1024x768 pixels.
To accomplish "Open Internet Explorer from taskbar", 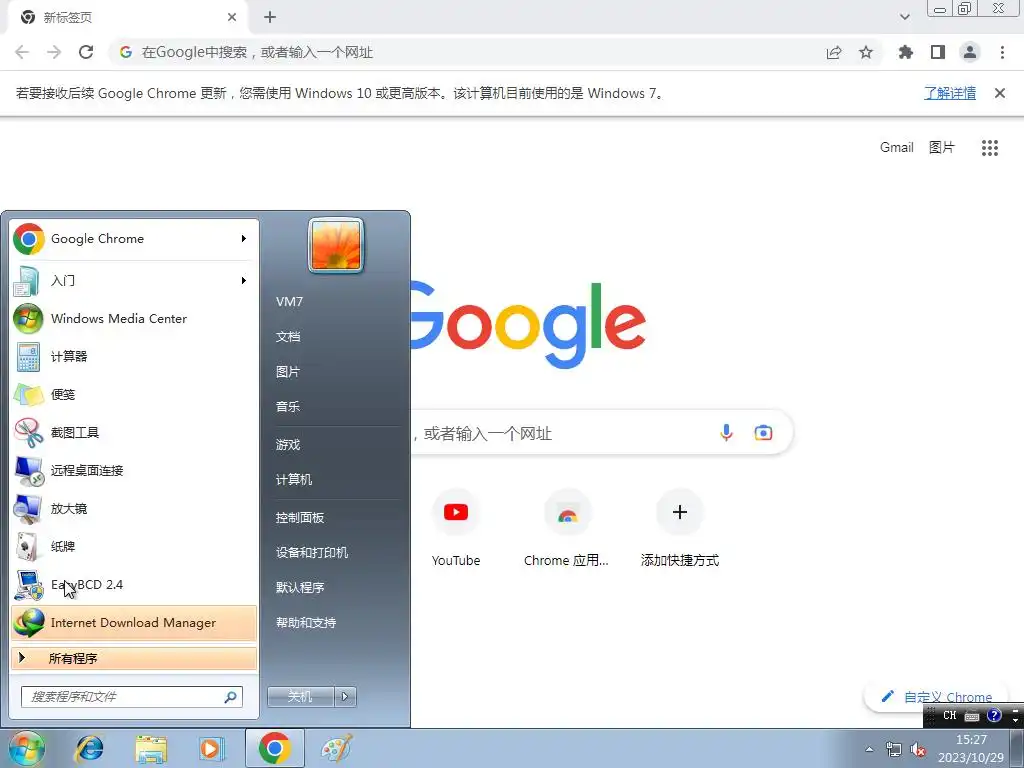I will (x=89, y=748).
